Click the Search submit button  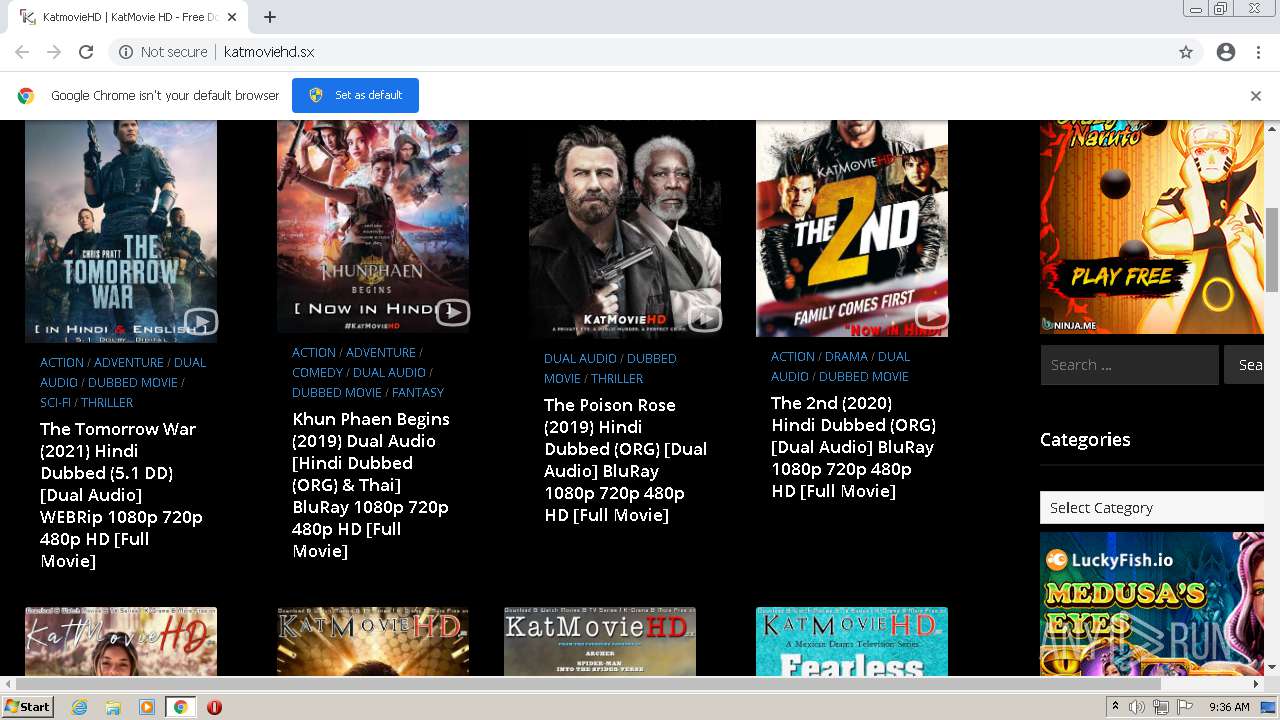click(1244, 365)
